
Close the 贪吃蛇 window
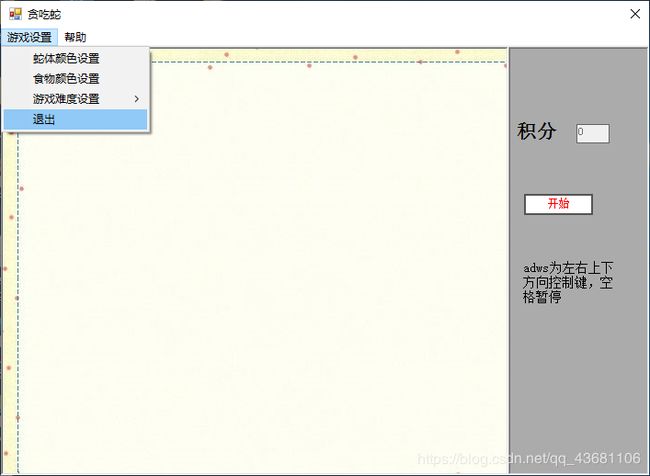[x=635, y=14]
